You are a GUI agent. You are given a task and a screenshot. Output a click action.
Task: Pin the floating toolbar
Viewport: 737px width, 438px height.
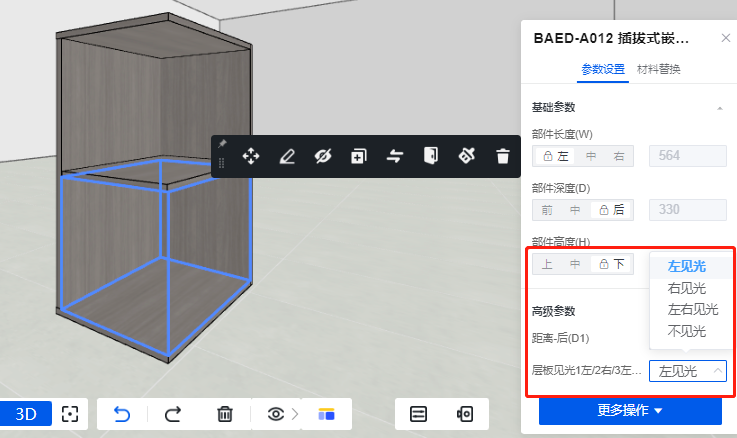(222, 143)
